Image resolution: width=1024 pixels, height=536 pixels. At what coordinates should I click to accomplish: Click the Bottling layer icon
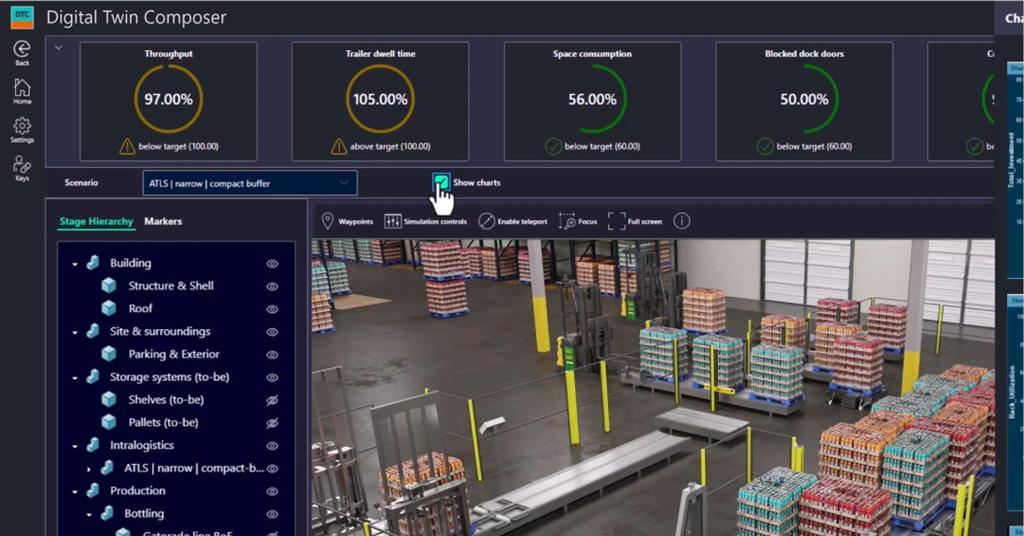108,513
